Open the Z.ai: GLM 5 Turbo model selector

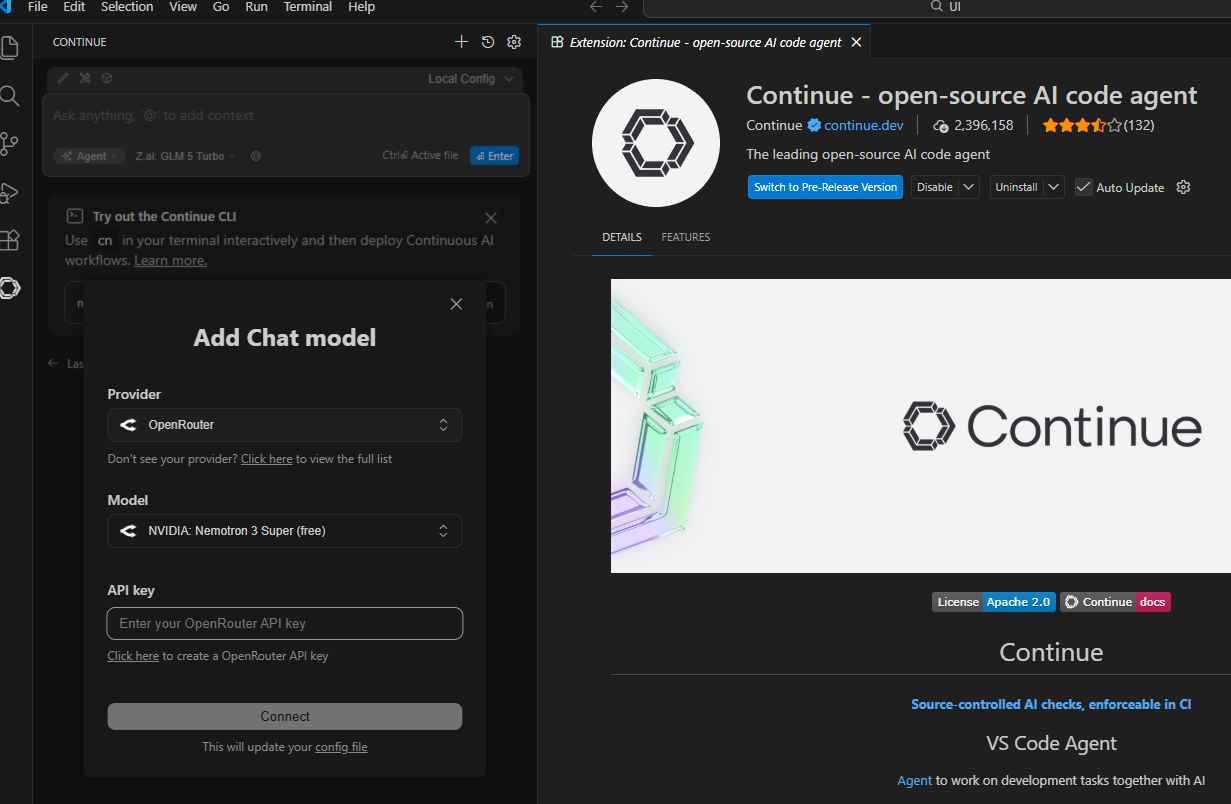186,156
